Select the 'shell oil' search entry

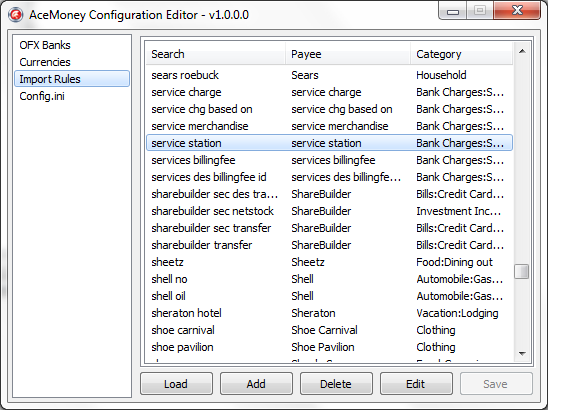point(168,296)
